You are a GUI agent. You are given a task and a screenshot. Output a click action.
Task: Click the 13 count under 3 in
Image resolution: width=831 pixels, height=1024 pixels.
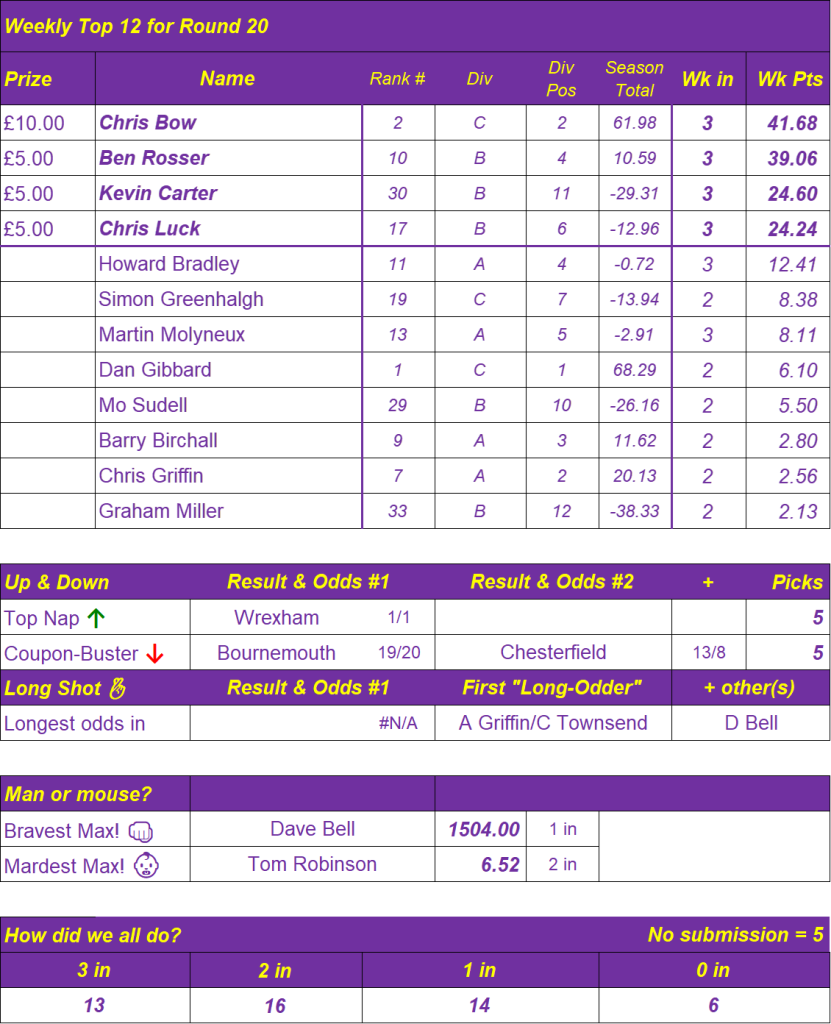(x=95, y=1005)
